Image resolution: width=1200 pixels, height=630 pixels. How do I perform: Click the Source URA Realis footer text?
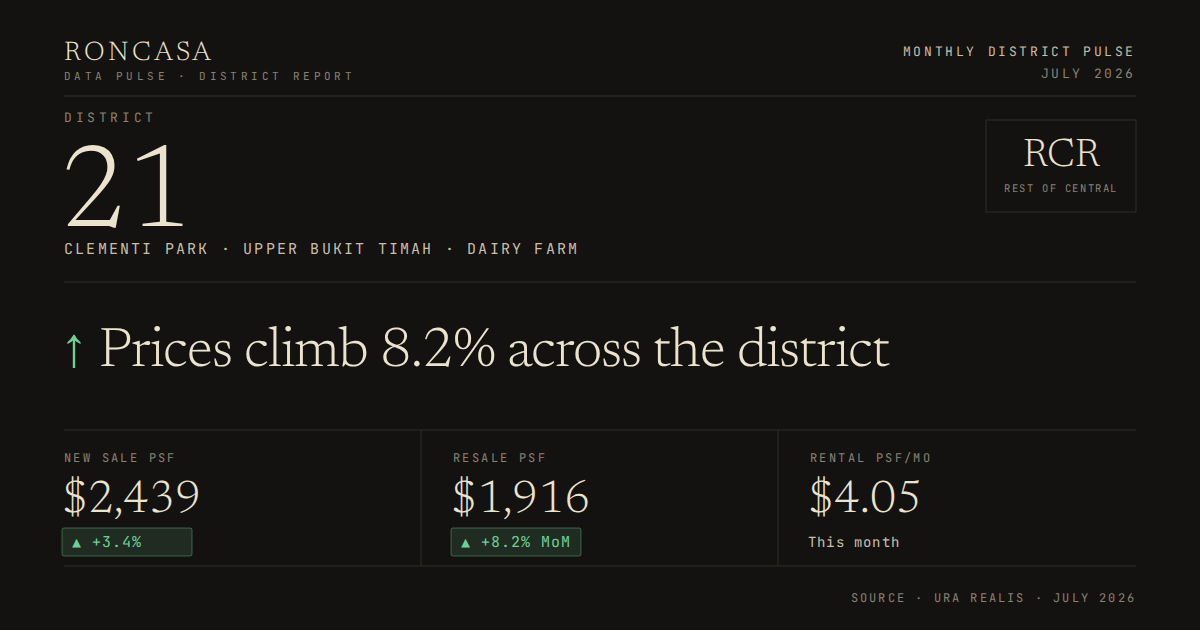pos(993,598)
